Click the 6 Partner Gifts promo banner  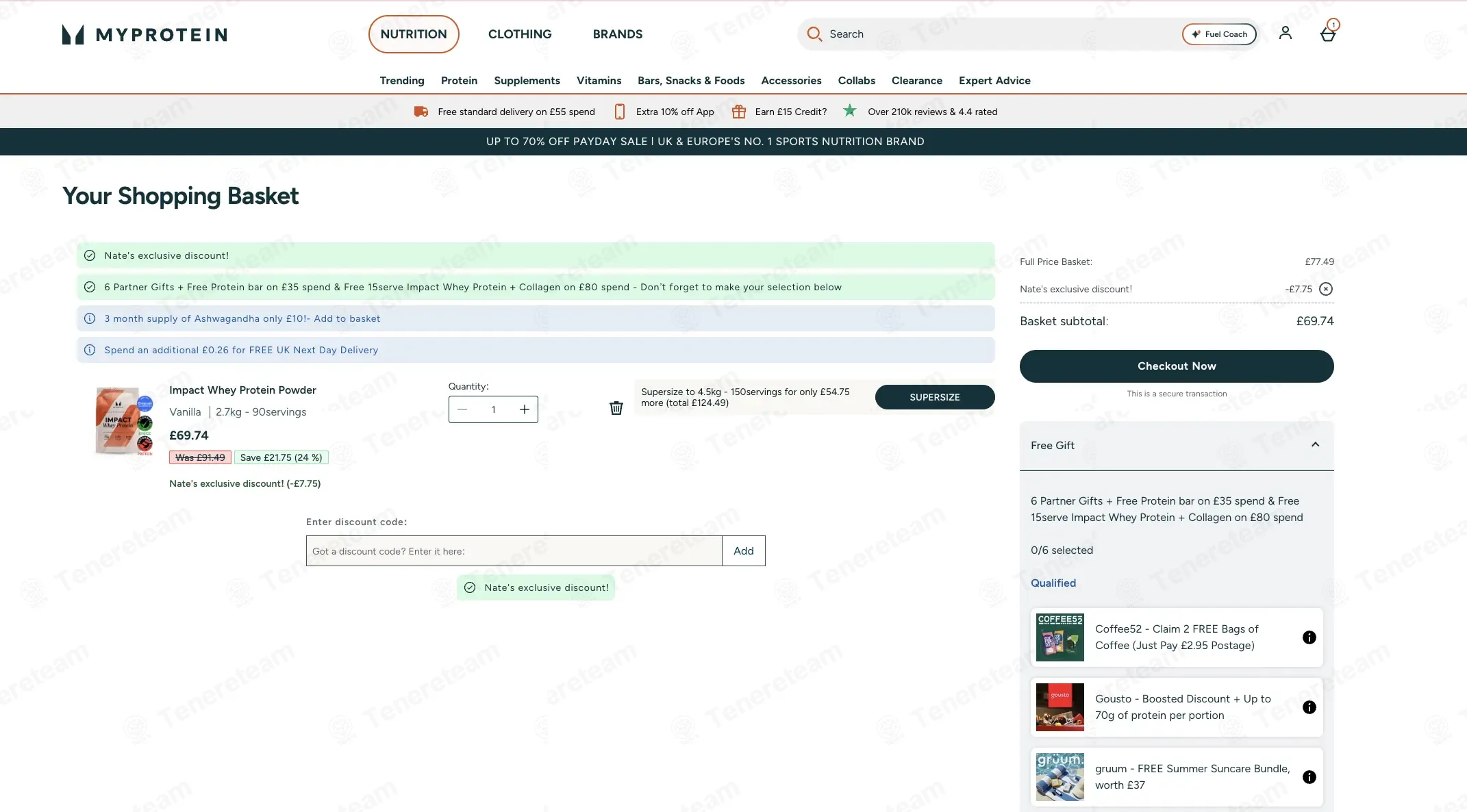click(x=536, y=287)
